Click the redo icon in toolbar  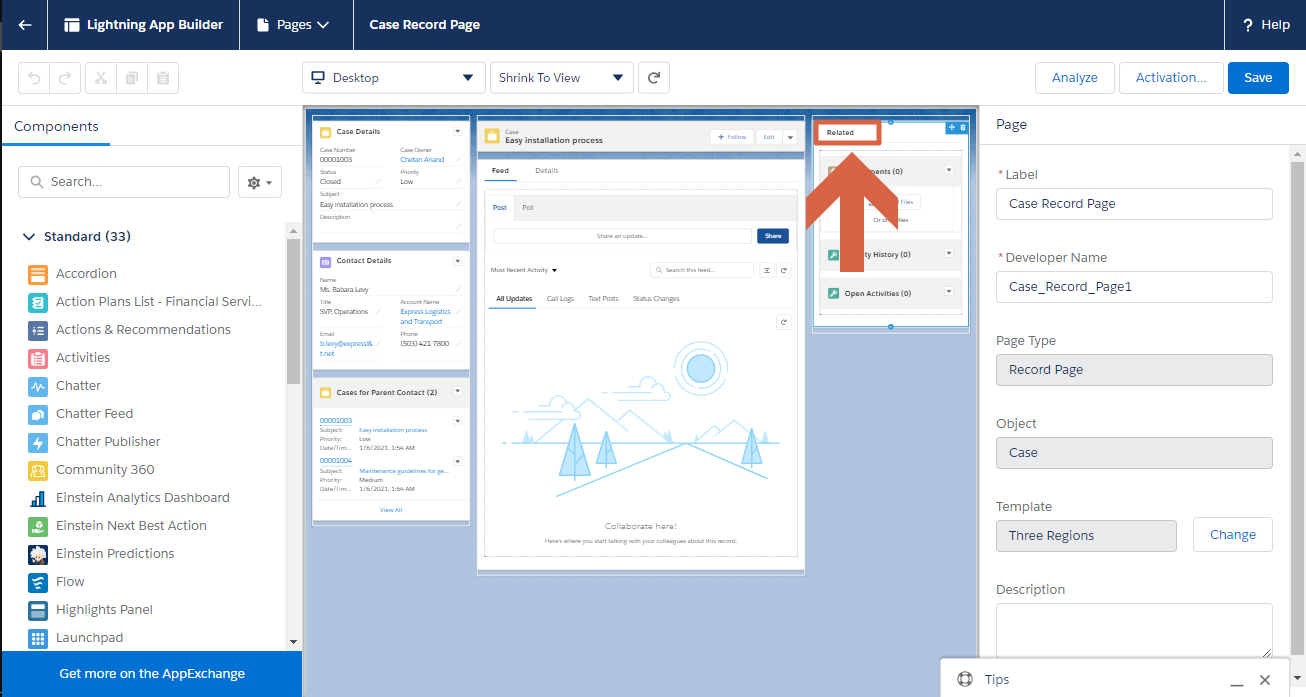tap(64, 78)
